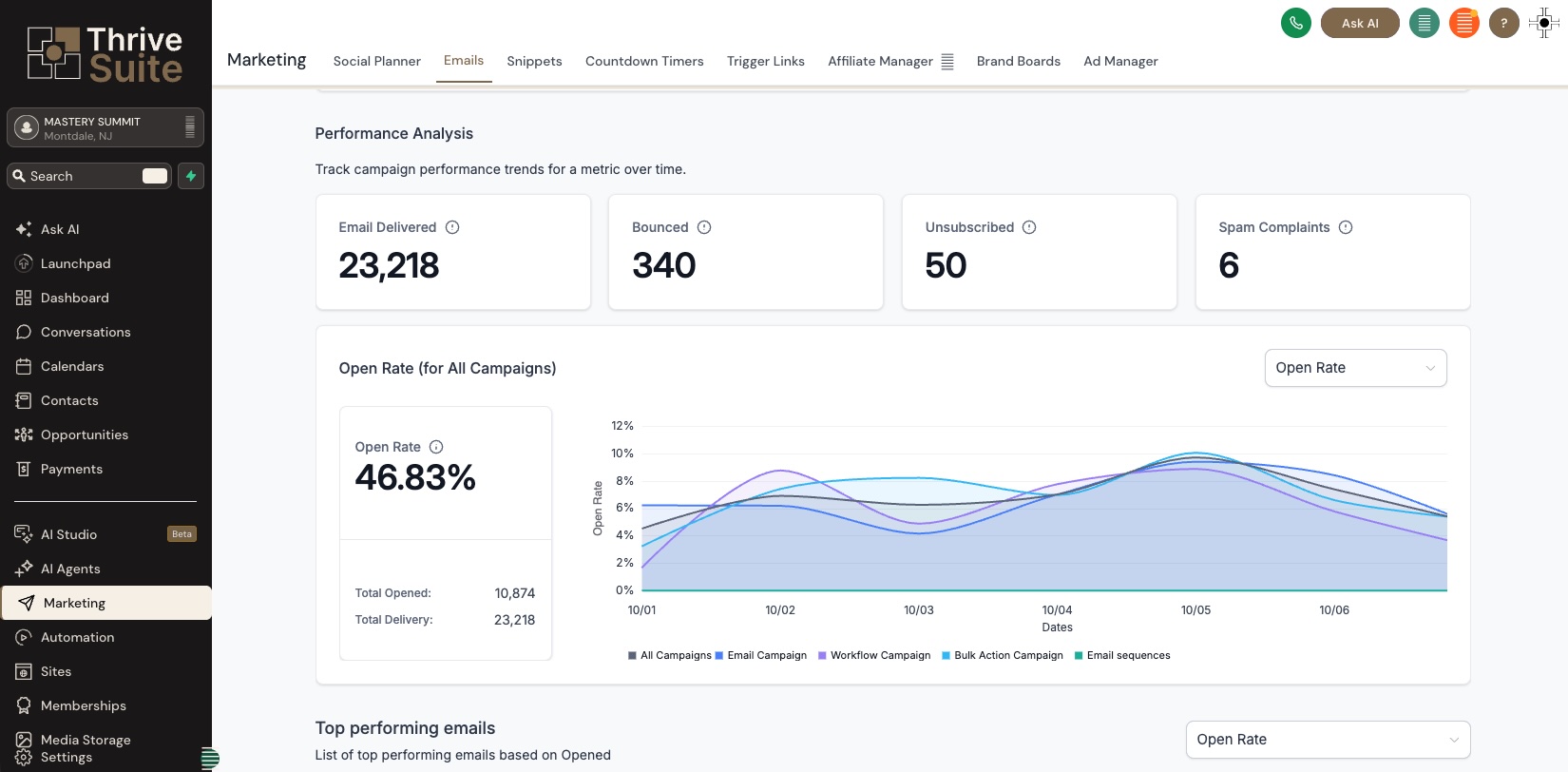Click the Spam Complaints info icon

coord(1346,227)
